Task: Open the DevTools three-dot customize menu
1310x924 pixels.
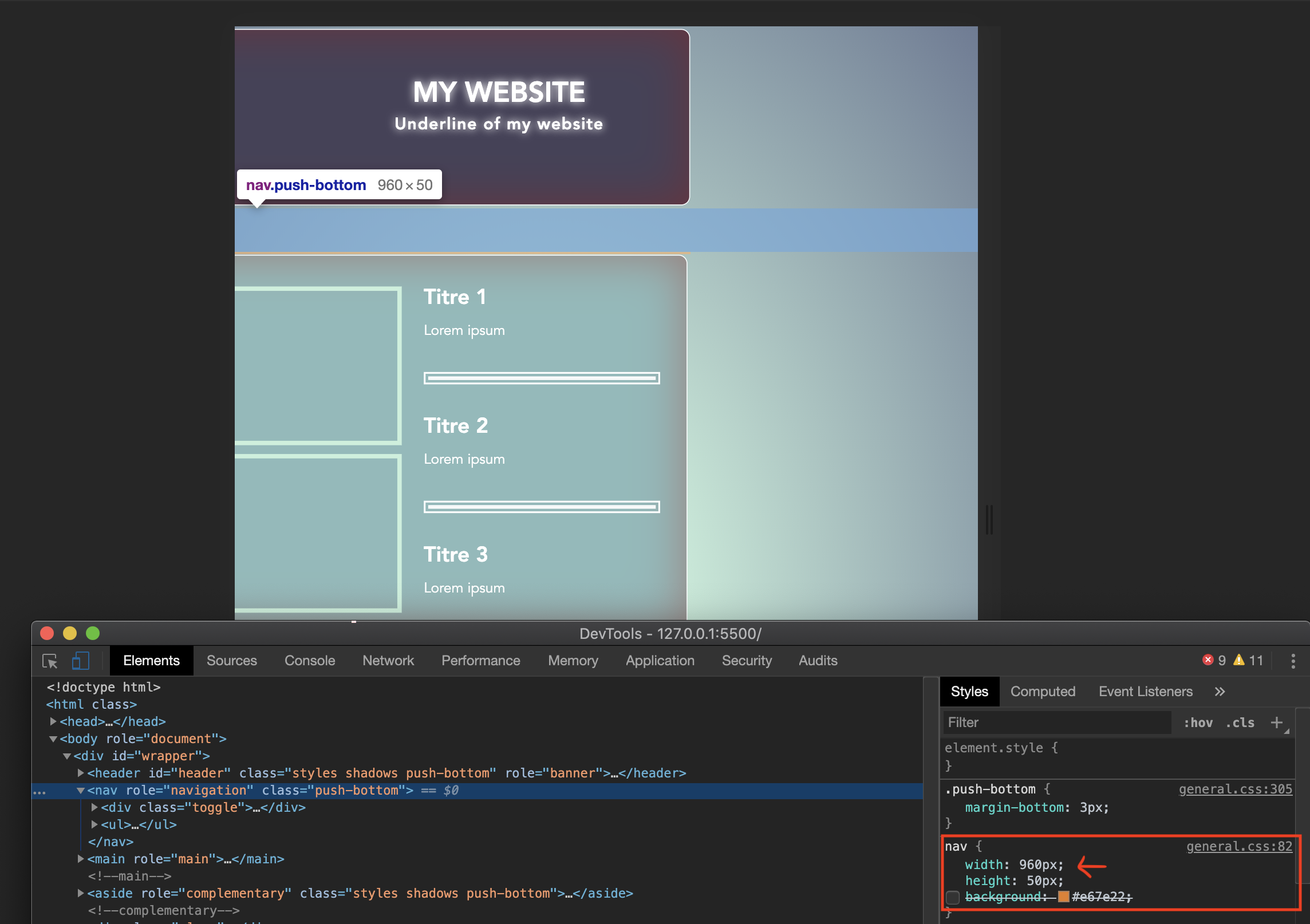Action: [1293, 661]
